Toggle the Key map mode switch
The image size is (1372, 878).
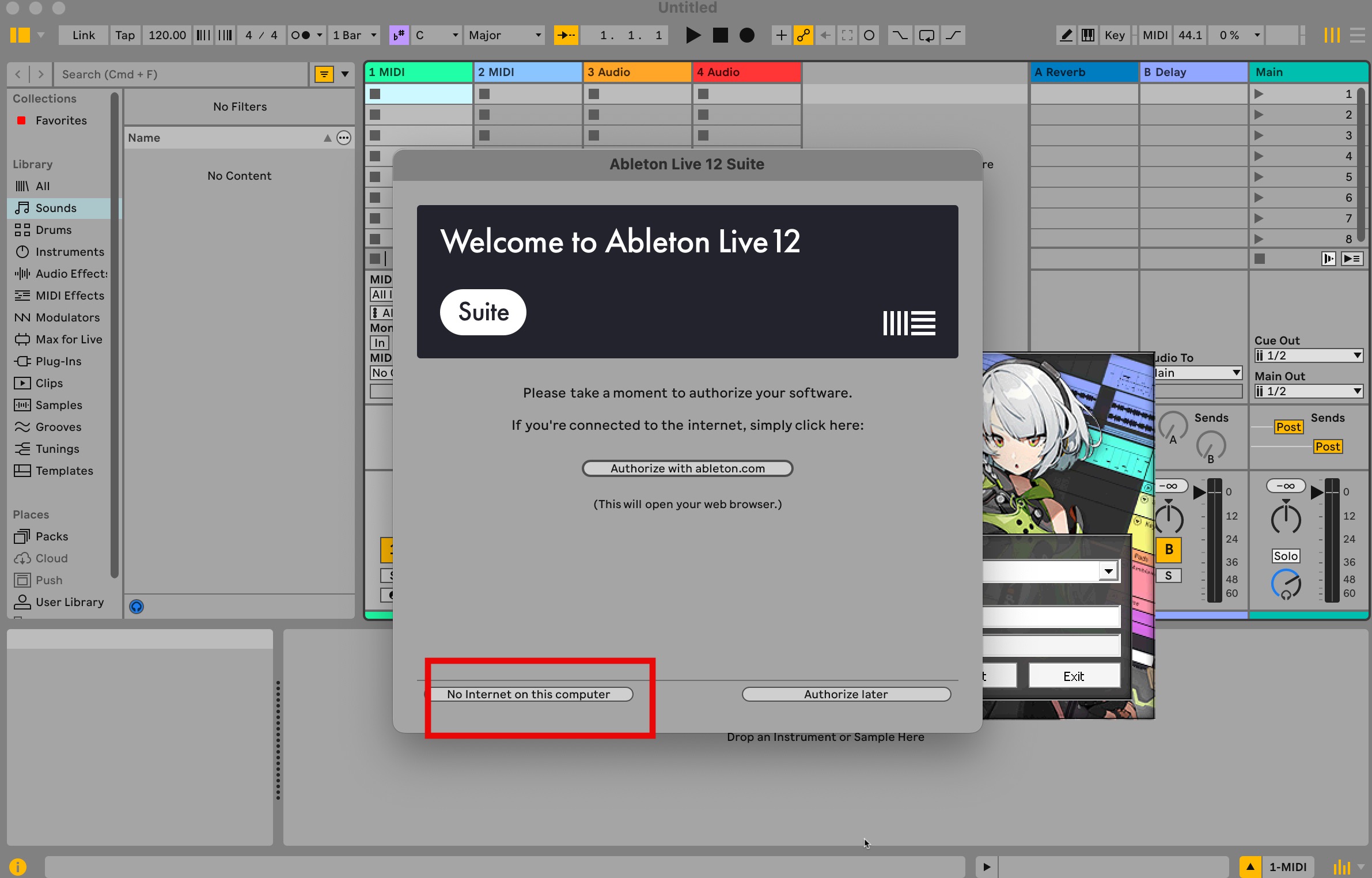click(x=1114, y=35)
